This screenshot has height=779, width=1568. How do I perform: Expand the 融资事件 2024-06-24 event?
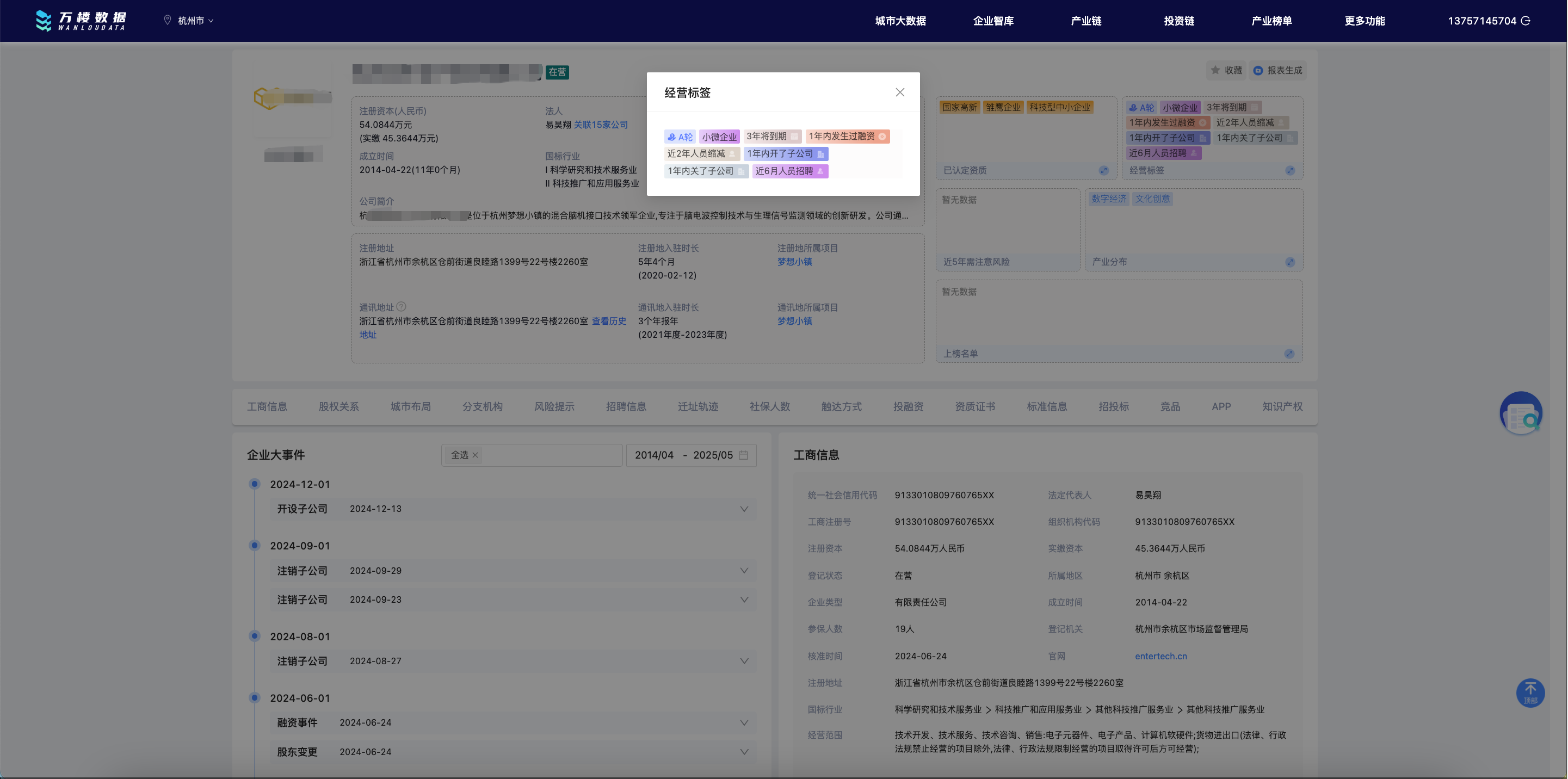[744, 722]
